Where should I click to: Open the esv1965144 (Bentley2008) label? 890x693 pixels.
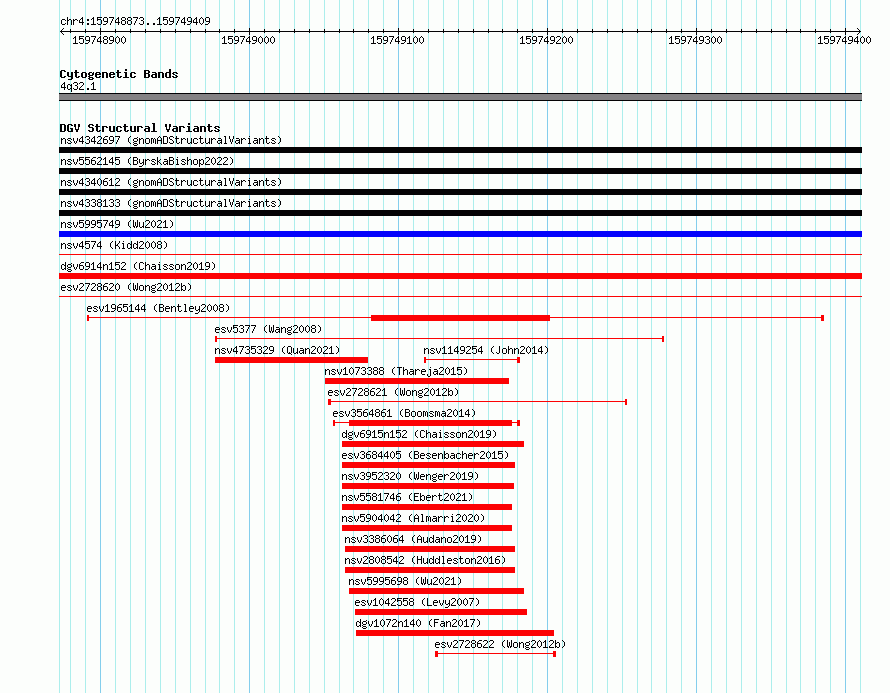tap(158, 308)
